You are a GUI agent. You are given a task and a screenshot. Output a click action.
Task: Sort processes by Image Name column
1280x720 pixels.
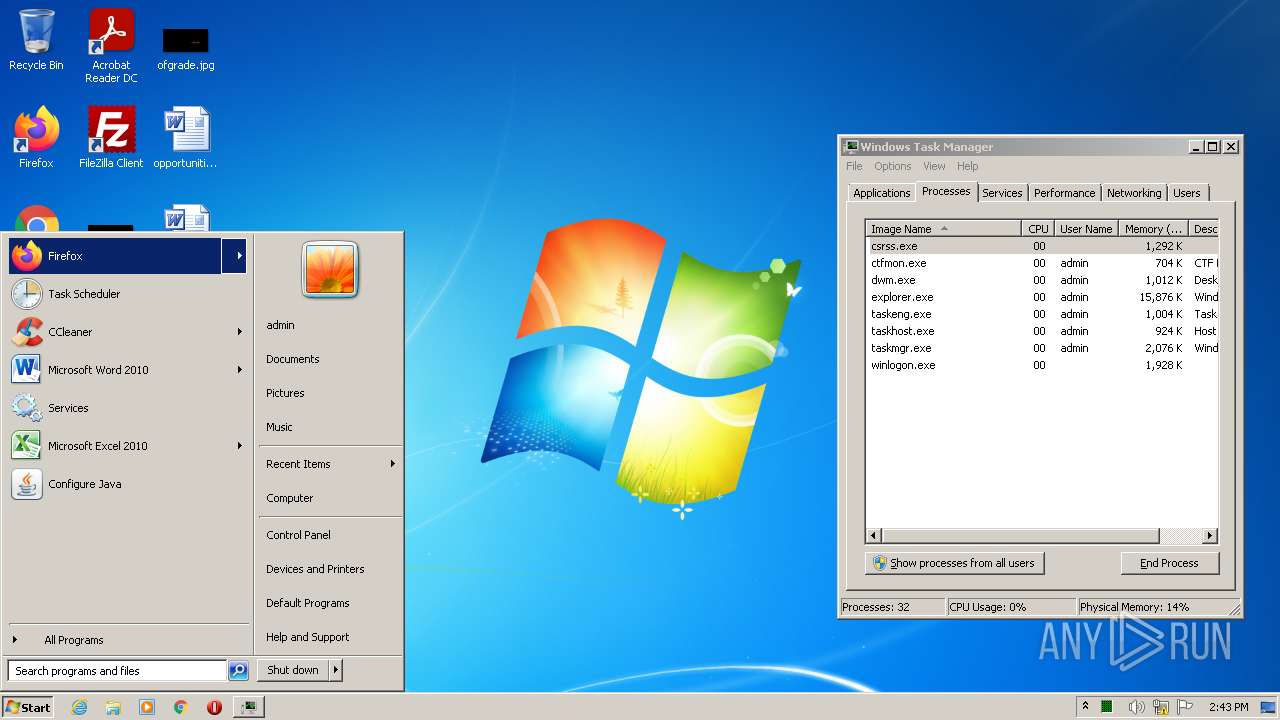click(x=943, y=229)
